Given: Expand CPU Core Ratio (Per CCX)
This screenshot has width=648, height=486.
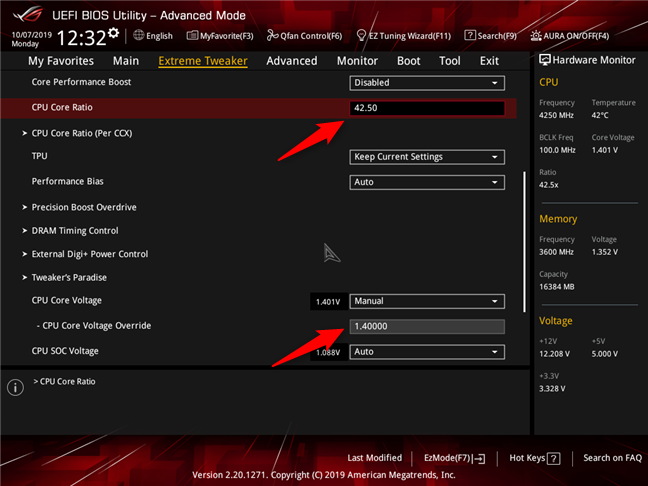Looking at the screenshot, I should [82, 133].
